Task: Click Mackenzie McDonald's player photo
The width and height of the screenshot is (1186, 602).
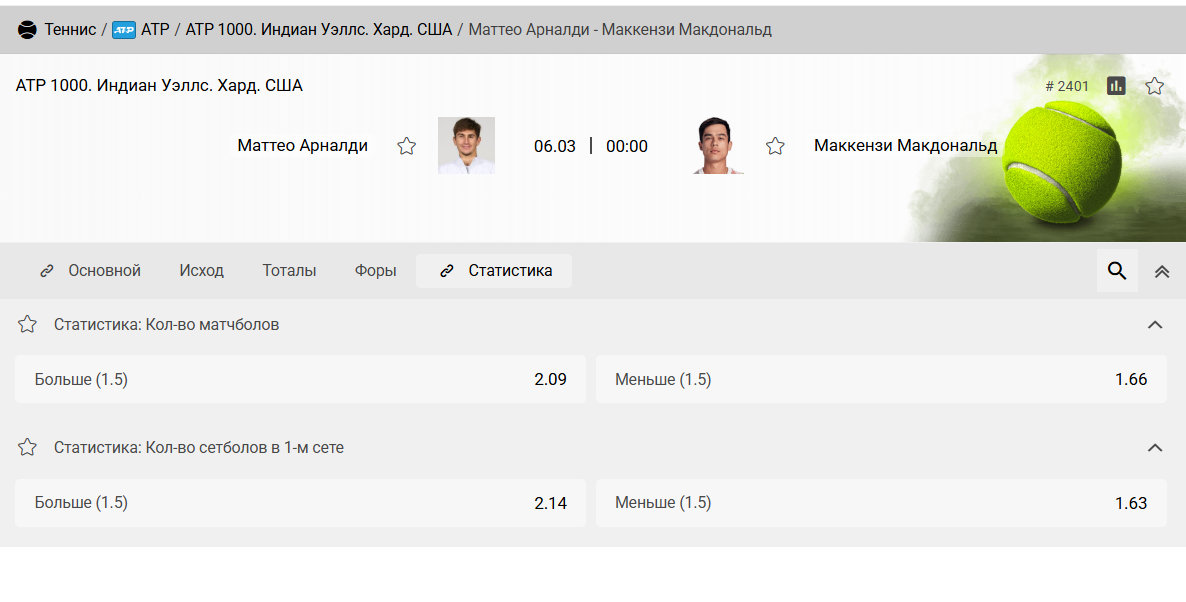Action: coord(719,146)
